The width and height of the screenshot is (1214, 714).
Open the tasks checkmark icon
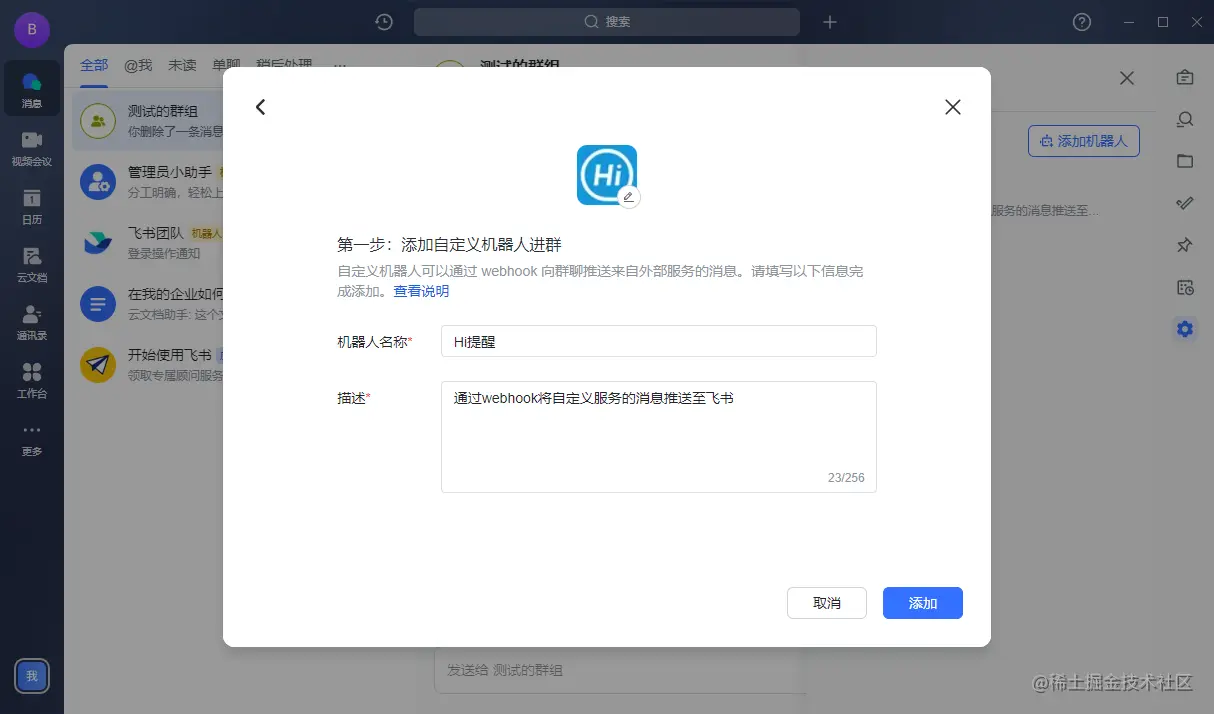tap(1185, 203)
